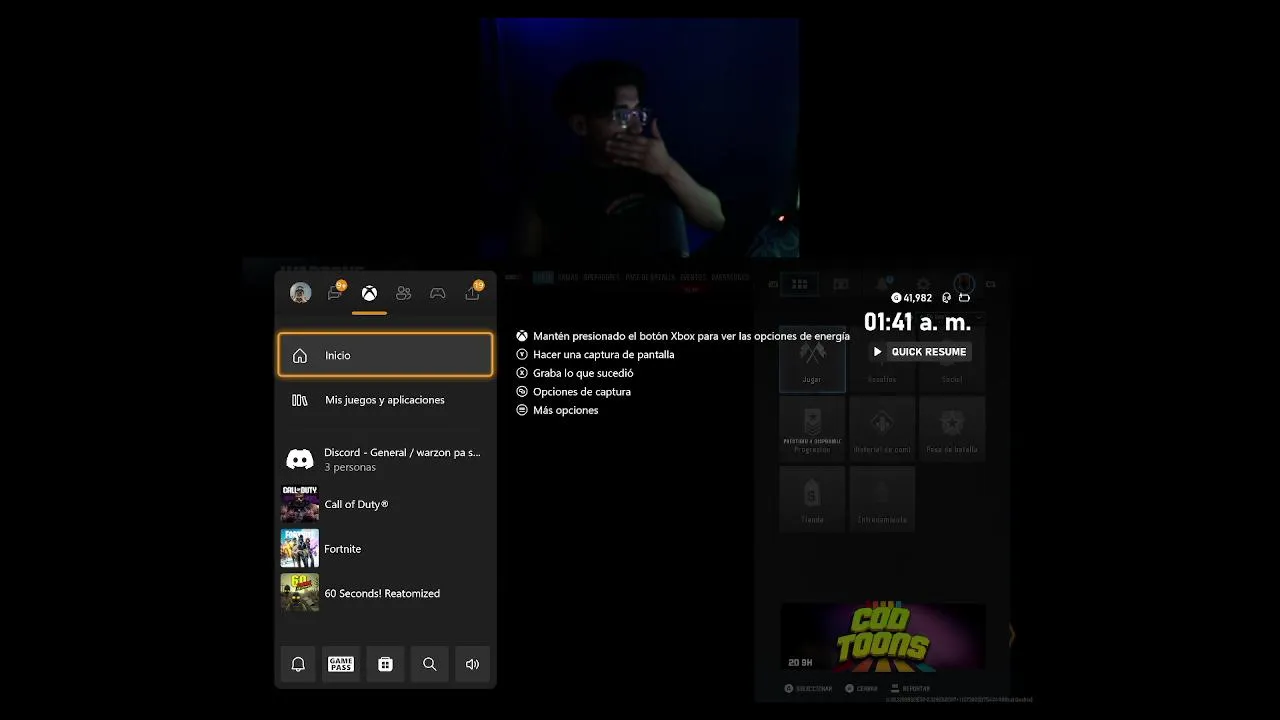Select the Tienda tile in Call of Duty
Image resolution: width=1280 pixels, height=720 pixels.
click(812, 498)
